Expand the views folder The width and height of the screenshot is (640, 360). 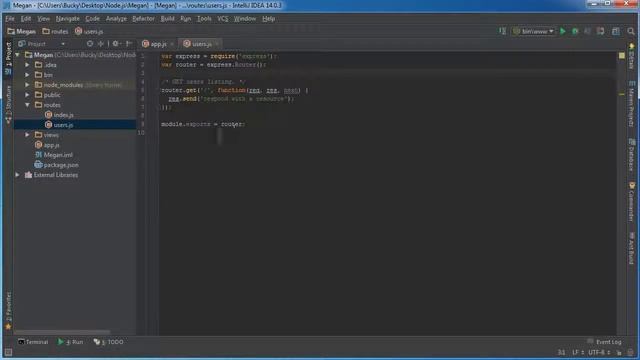27,135
